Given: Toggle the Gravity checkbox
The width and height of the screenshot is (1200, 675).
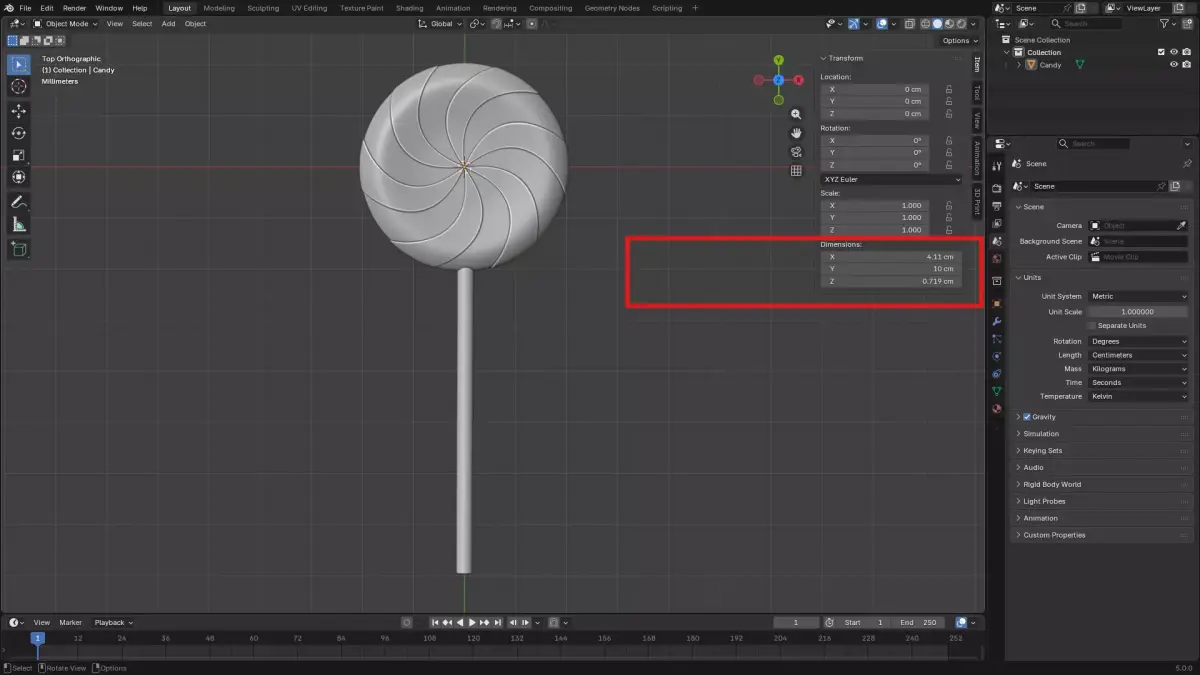Looking at the screenshot, I should (x=1027, y=417).
